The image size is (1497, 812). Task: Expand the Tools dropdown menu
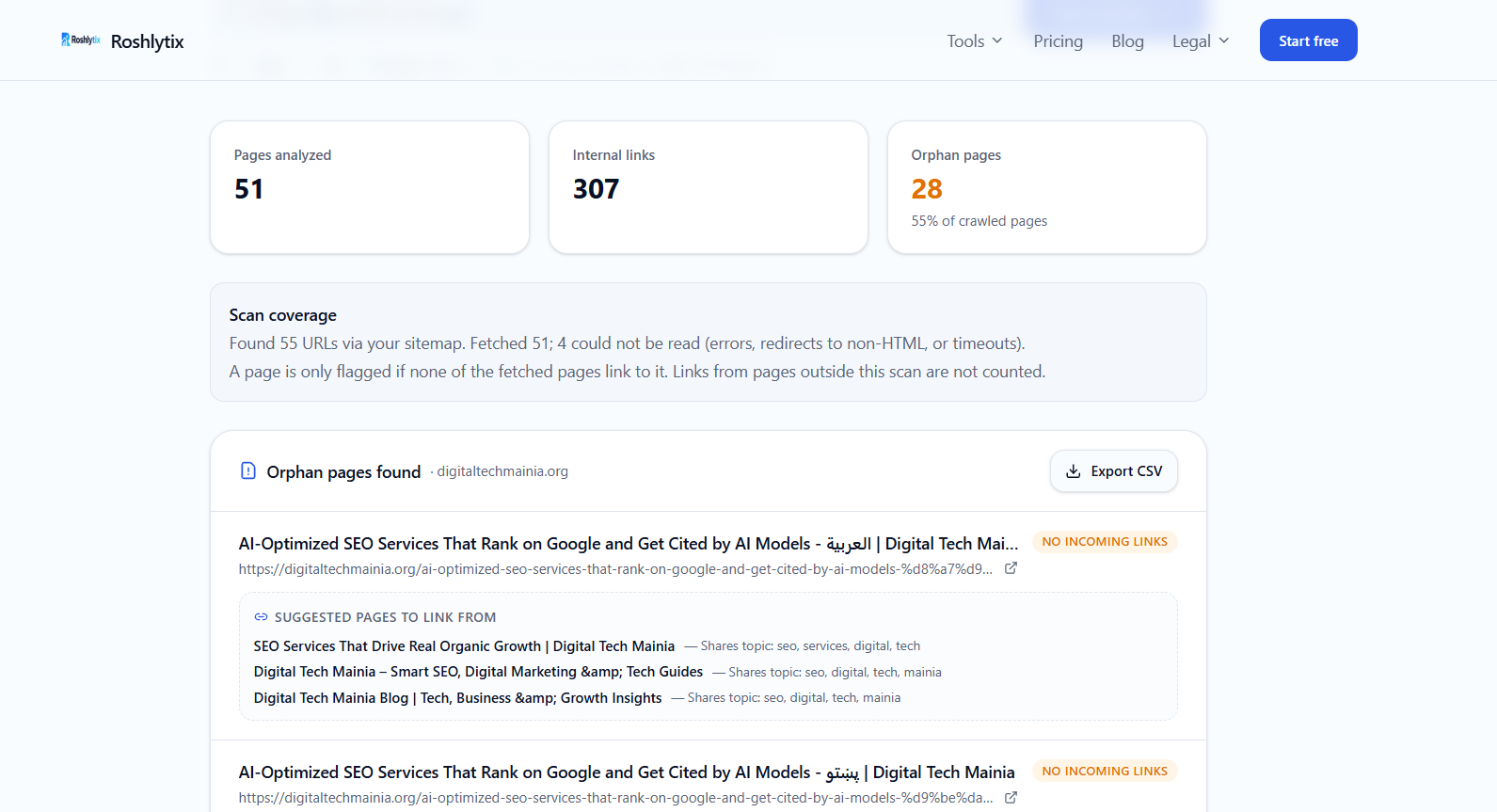975,40
